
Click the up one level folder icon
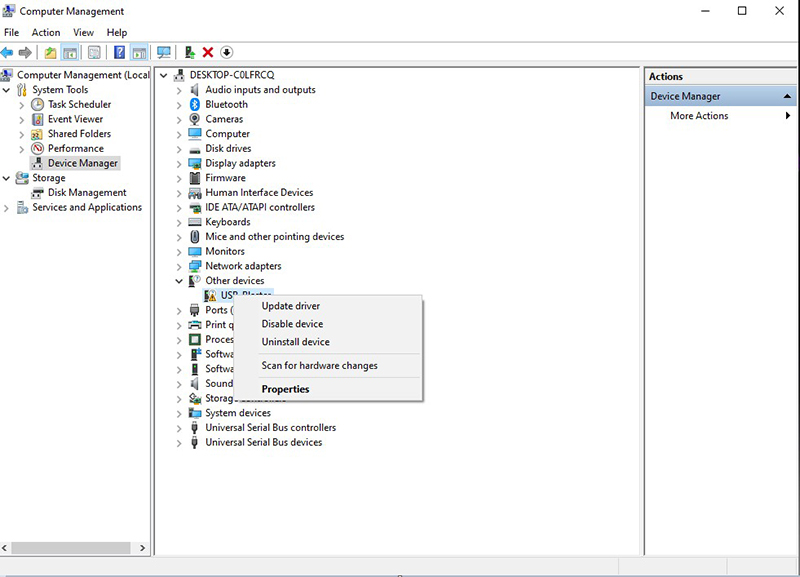[x=50, y=52]
